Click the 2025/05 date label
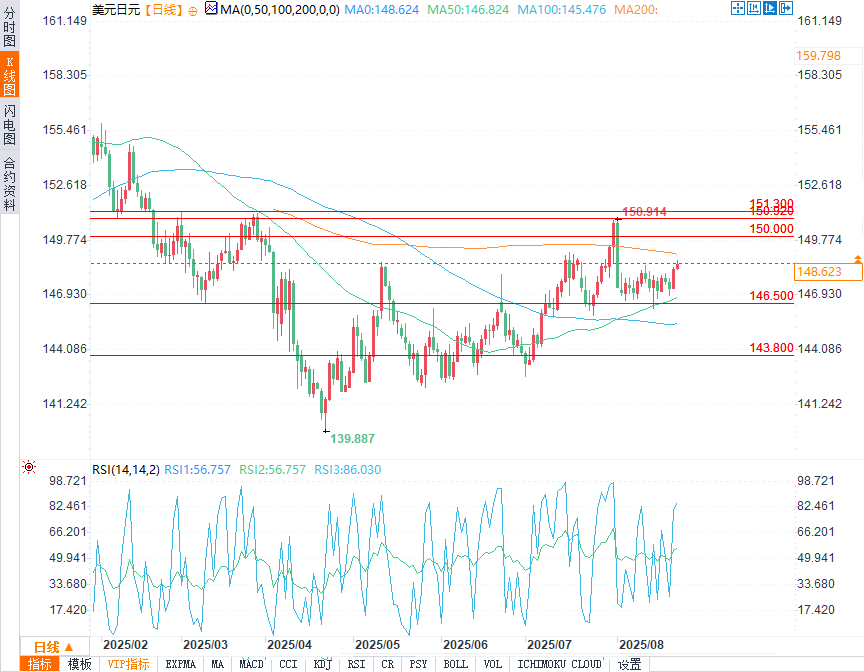The height and width of the screenshot is (672, 864). [377, 644]
